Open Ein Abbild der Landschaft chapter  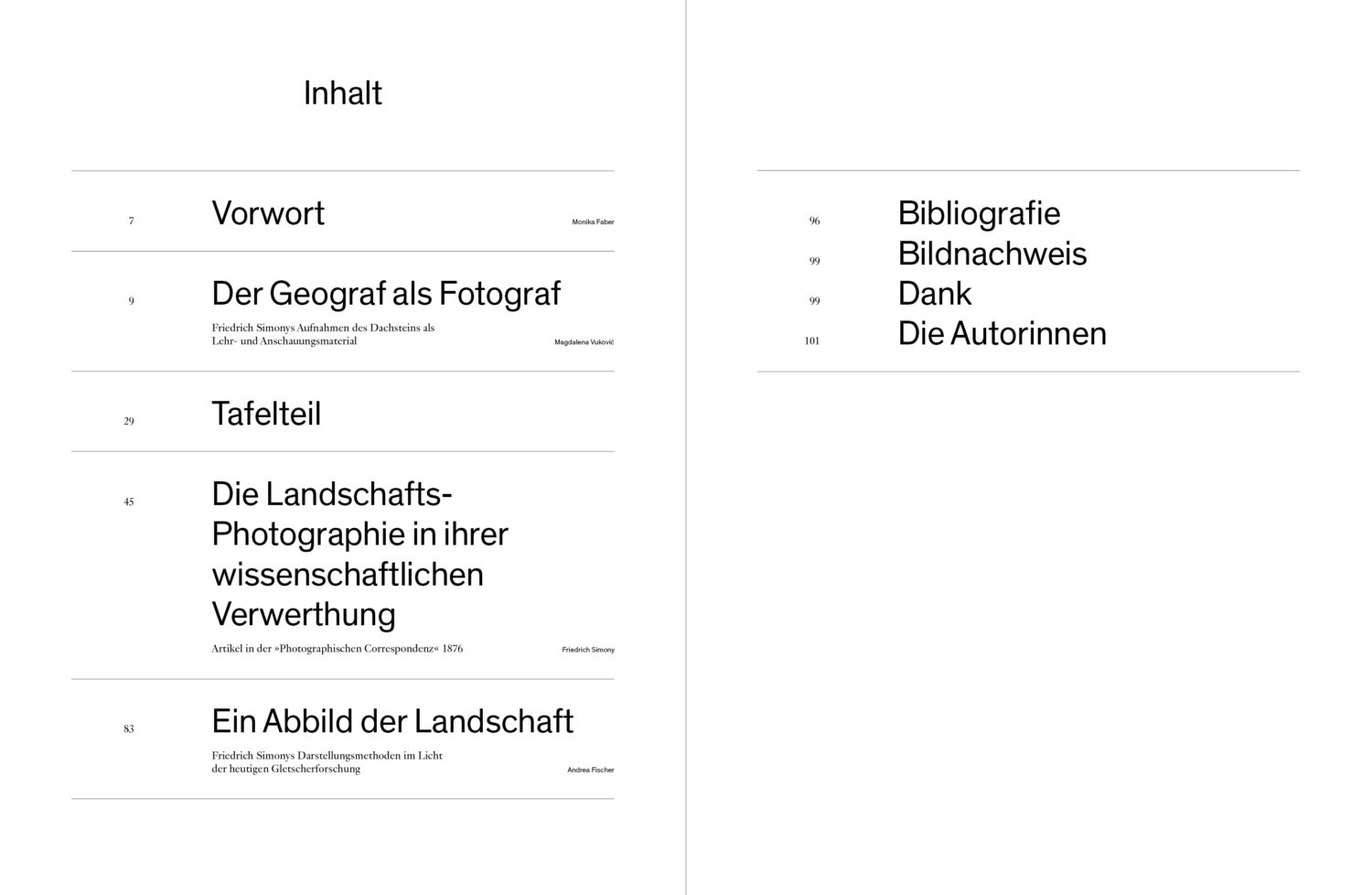[x=392, y=721]
